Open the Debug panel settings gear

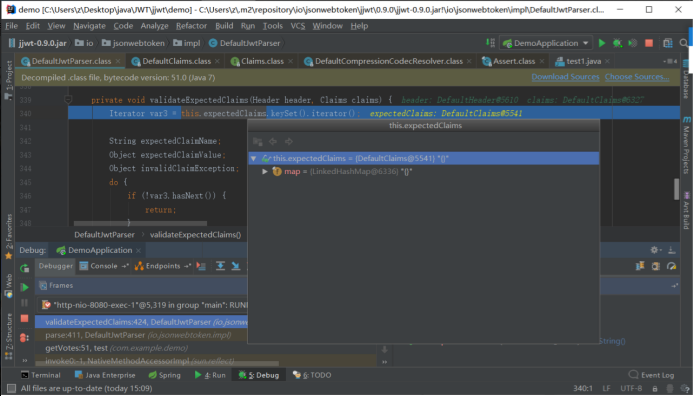pos(655,250)
